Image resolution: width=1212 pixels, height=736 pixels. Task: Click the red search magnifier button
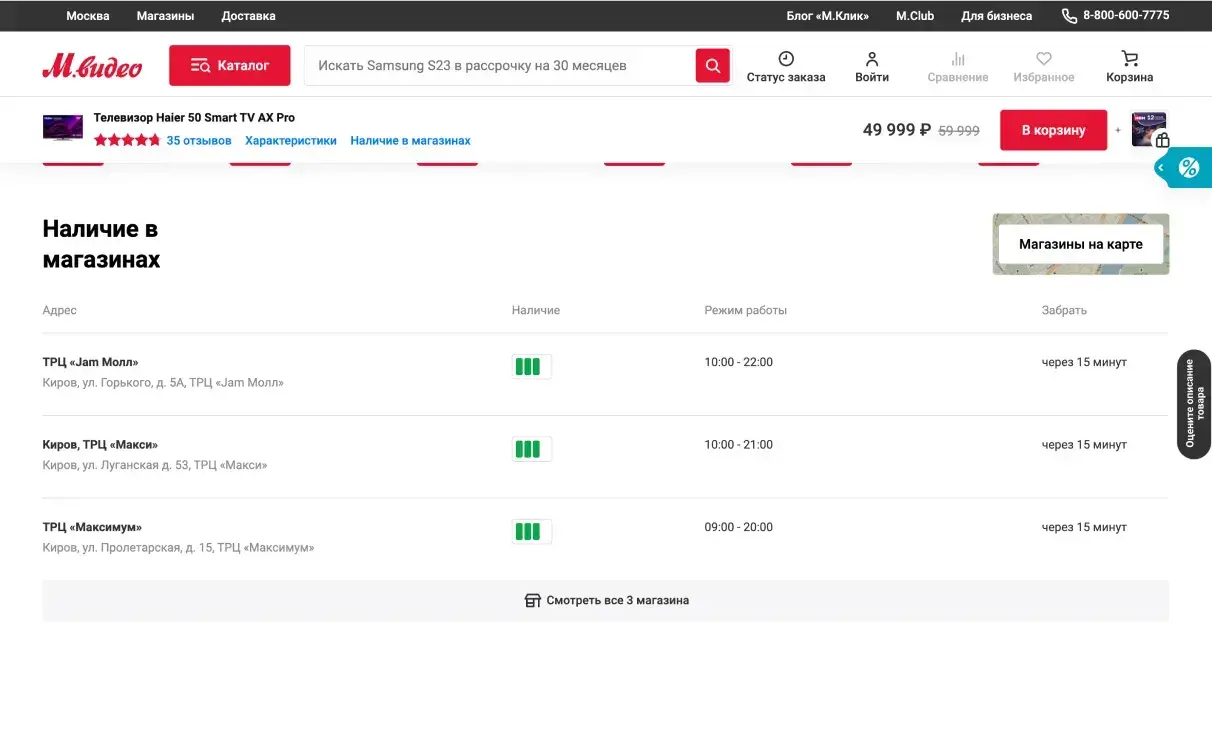click(713, 66)
